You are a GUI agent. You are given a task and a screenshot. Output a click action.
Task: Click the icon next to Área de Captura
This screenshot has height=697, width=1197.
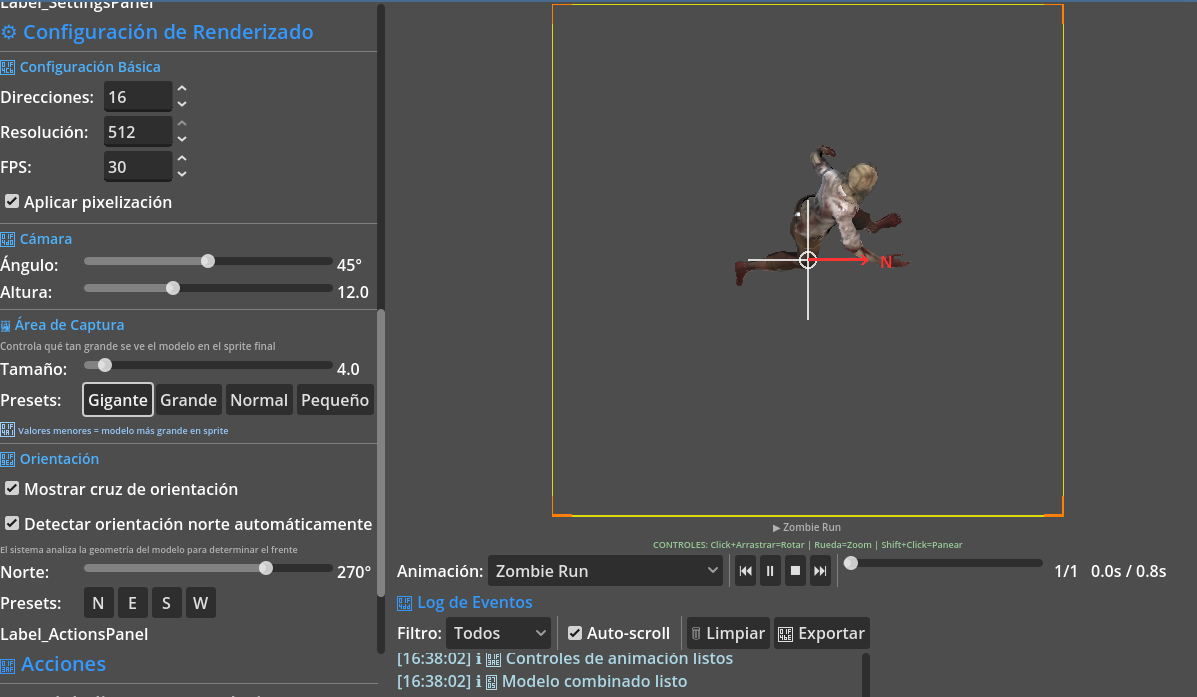5,326
